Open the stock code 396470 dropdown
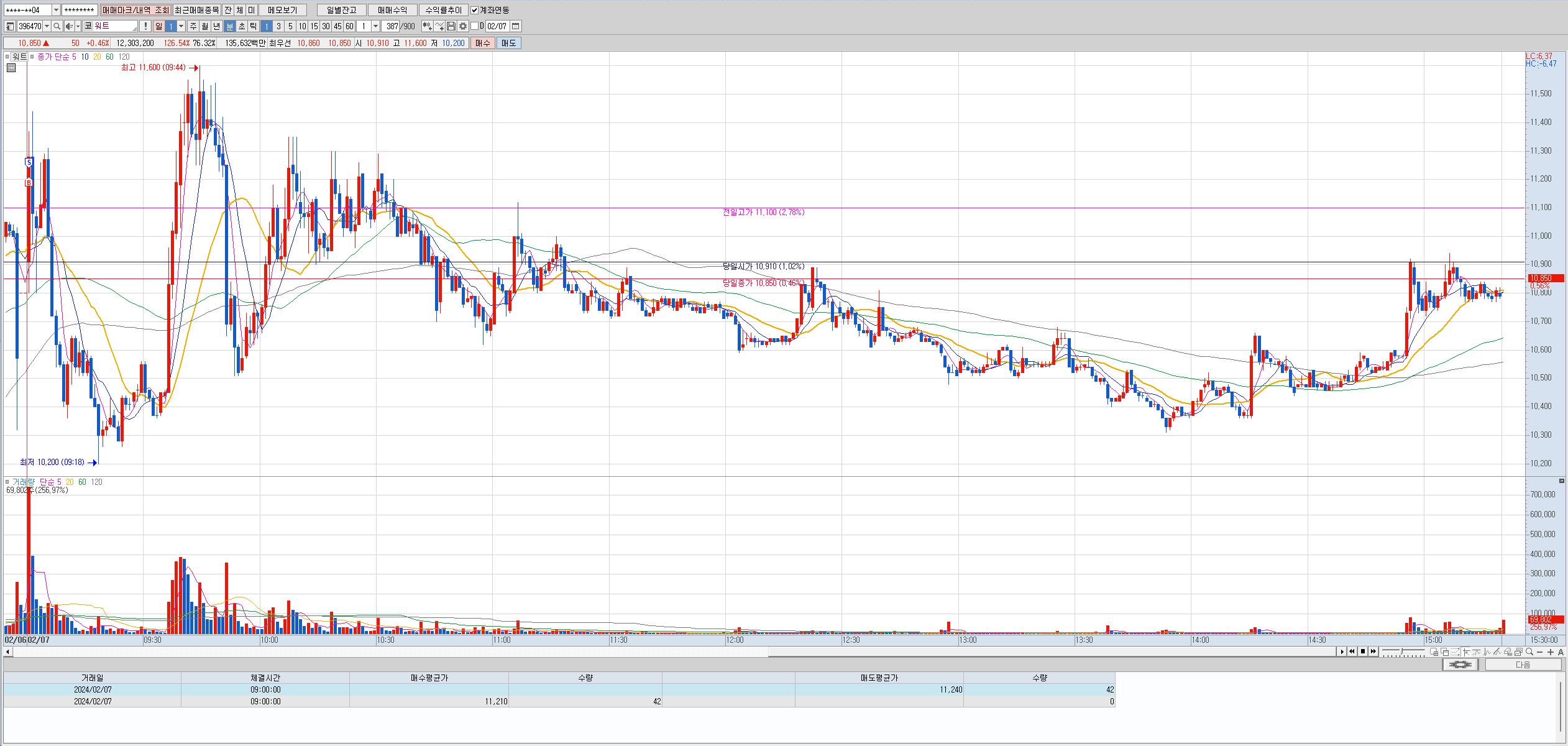Screen dimensions: 1568x746 coord(47,26)
